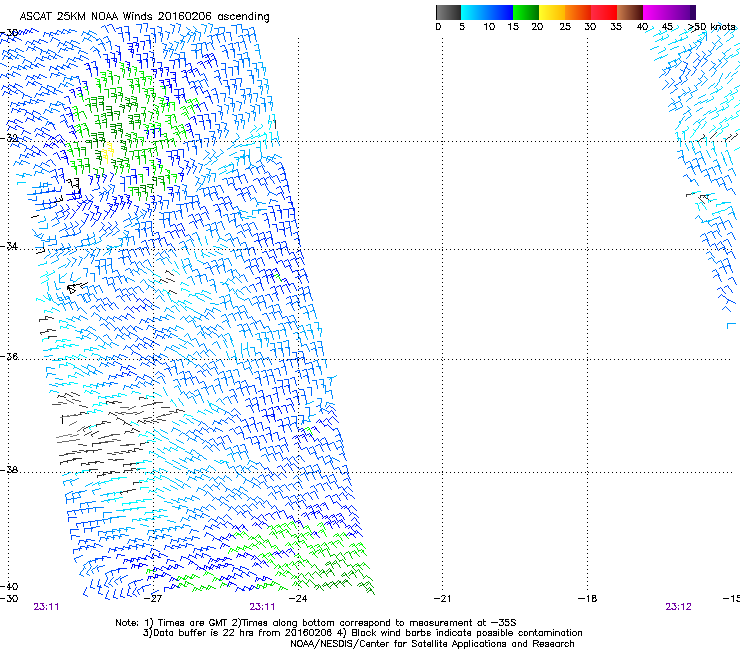This screenshot has height=650, width=740.
Task: Click the '>50 knots' color bar label
Action: coord(711,27)
